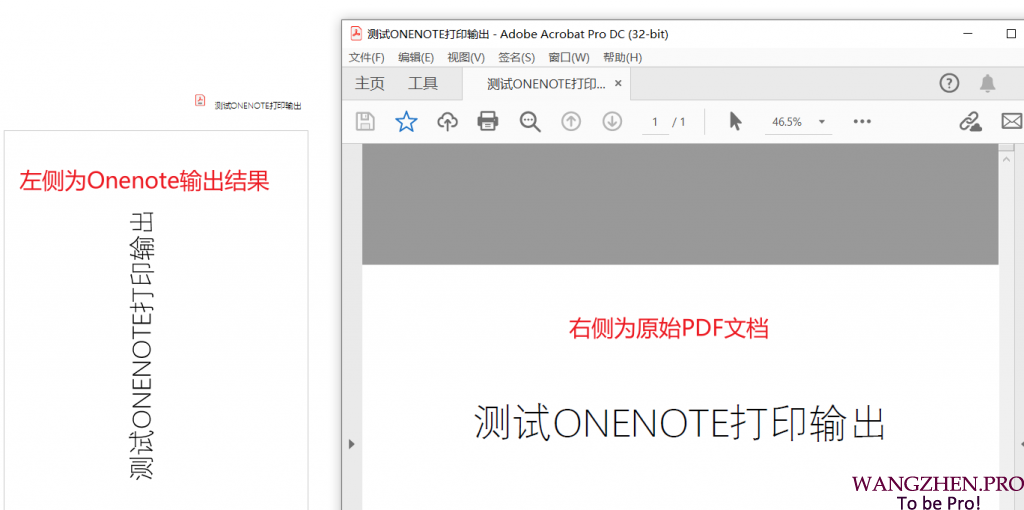Upload the file with the cloud arrow icon
This screenshot has height=510, width=1024.
(x=447, y=121)
